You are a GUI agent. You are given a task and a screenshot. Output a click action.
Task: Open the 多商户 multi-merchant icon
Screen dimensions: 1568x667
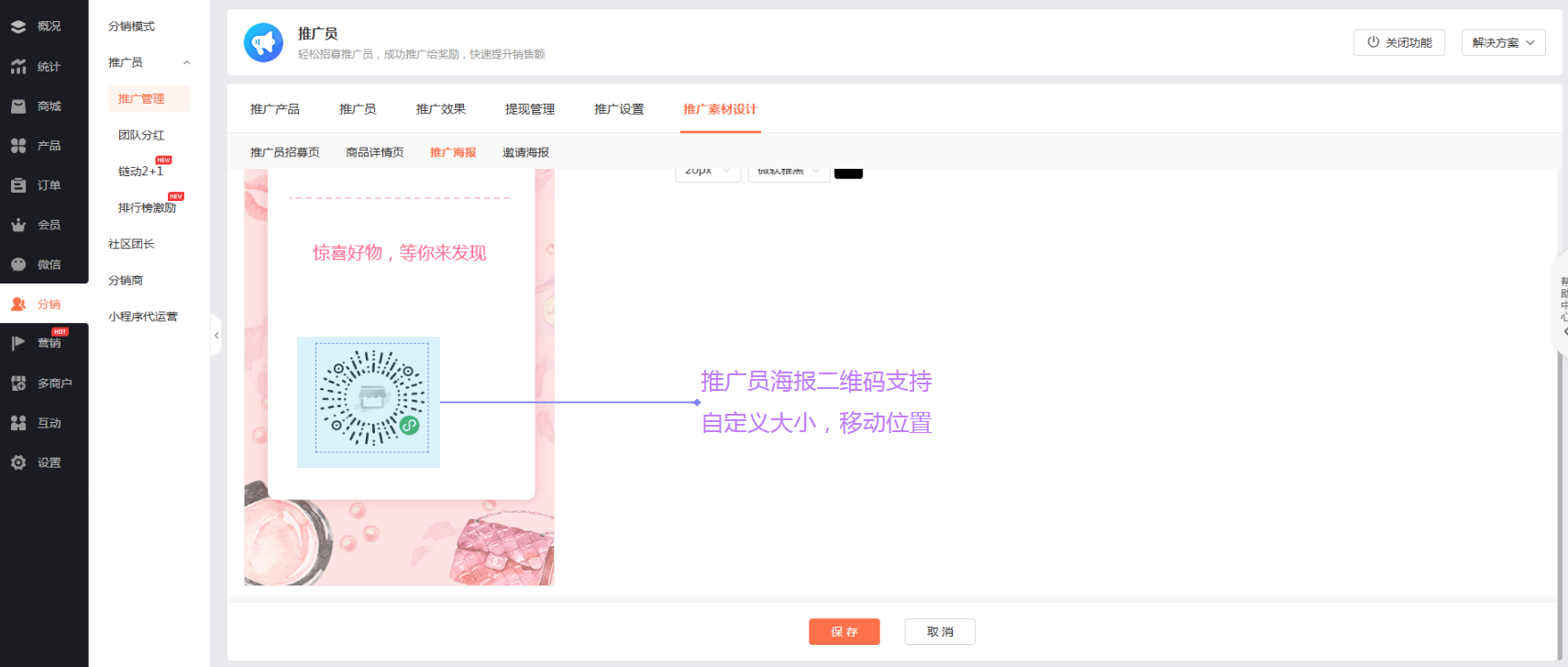pos(18,384)
